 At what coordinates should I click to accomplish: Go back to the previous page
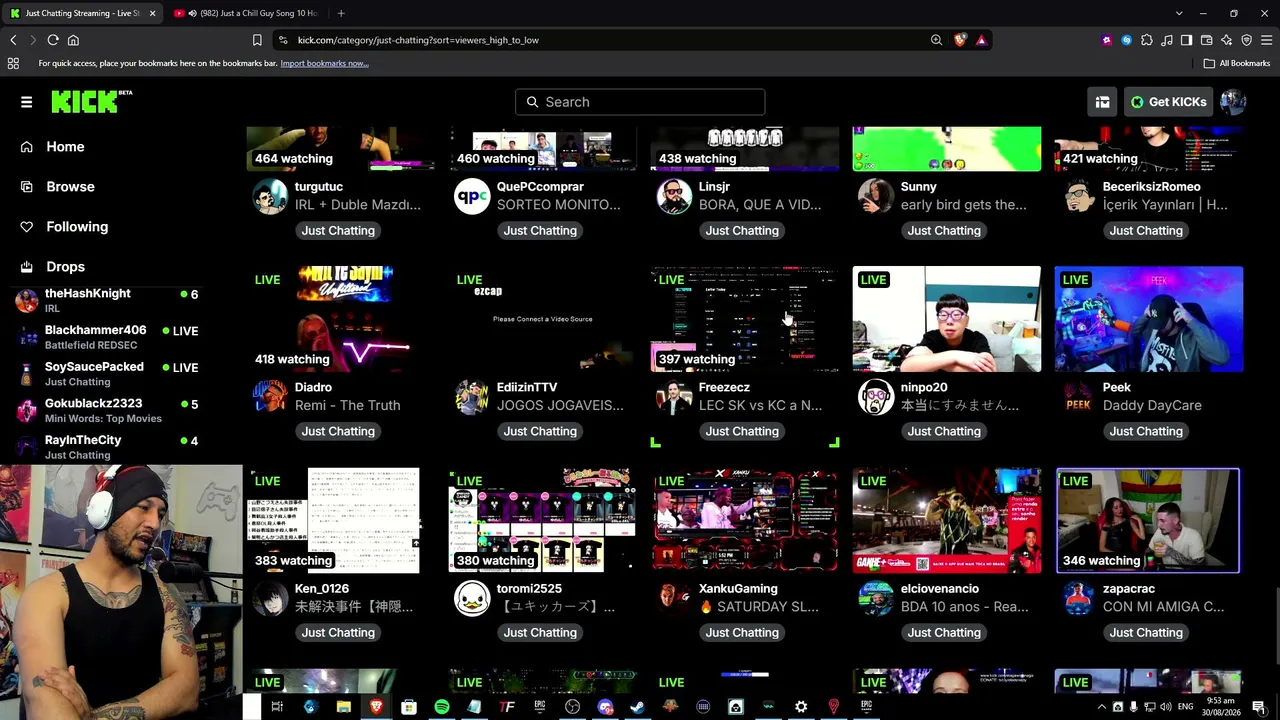(x=13, y=40)
